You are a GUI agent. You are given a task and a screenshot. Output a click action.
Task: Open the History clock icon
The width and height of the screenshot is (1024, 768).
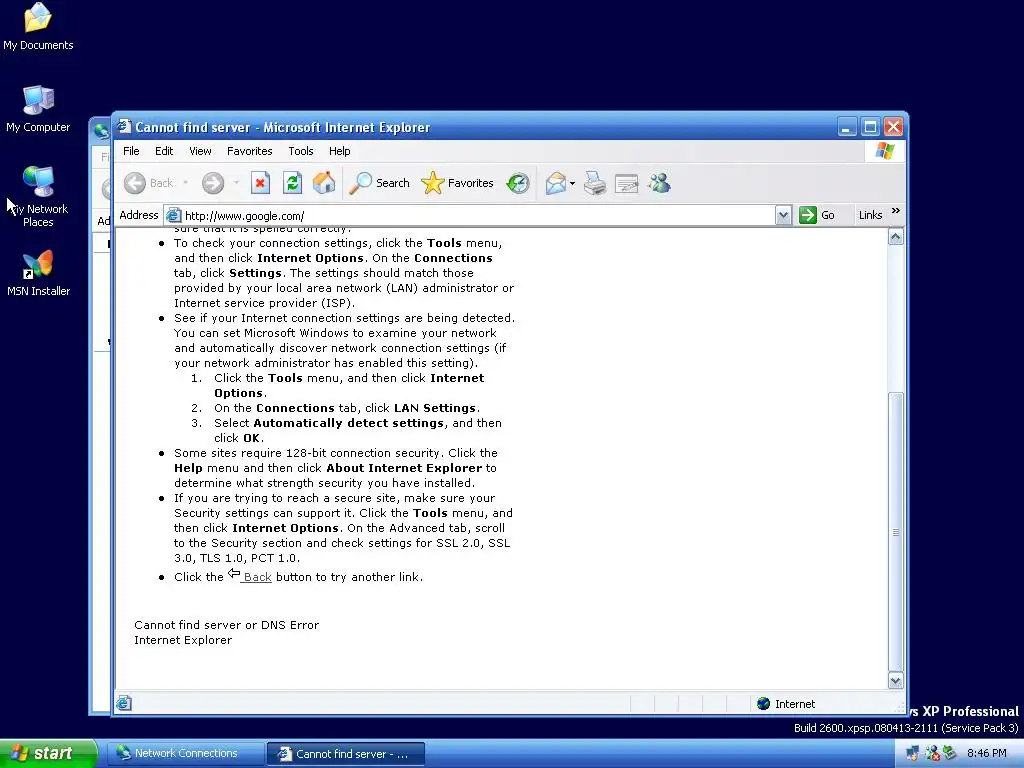pyautogui.click(x=518, y=184)
